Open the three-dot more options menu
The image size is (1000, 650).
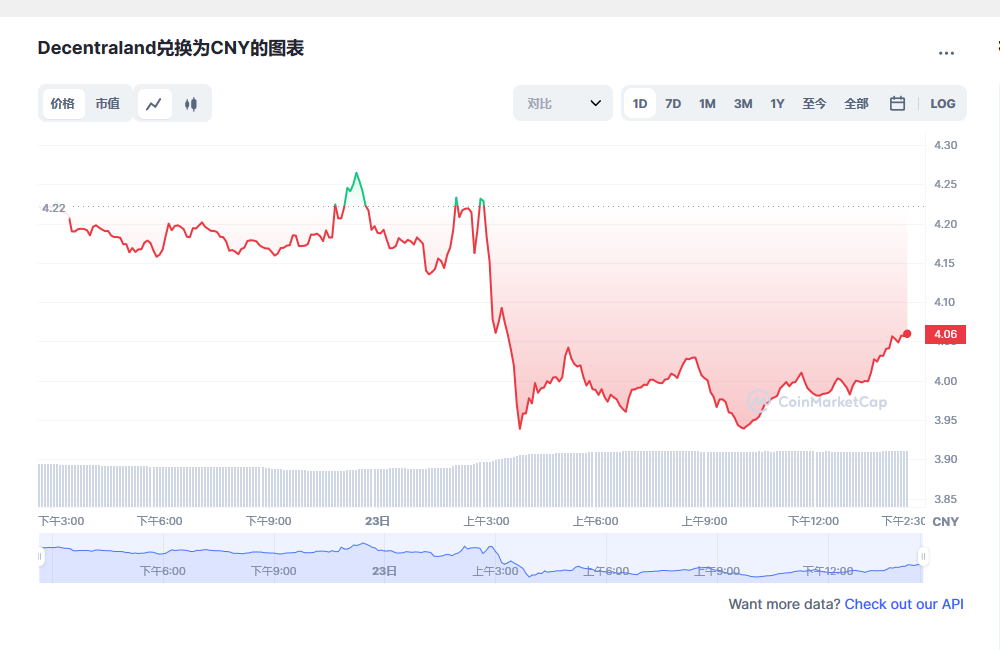[x=946, y=54]
